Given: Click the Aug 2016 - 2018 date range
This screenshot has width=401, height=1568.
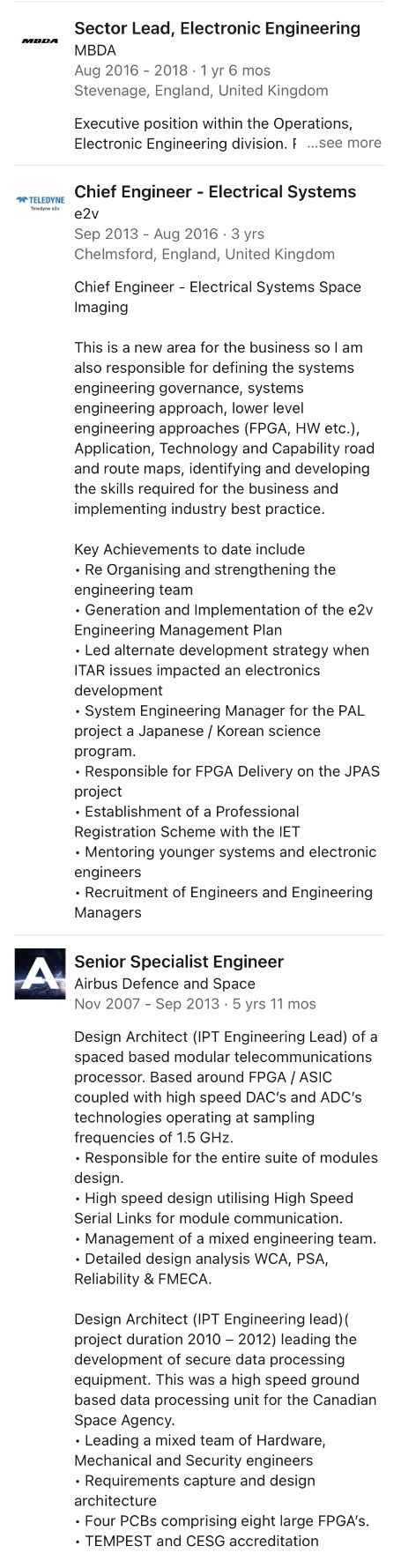Looking at the screenshot, I should pos(130,71).
